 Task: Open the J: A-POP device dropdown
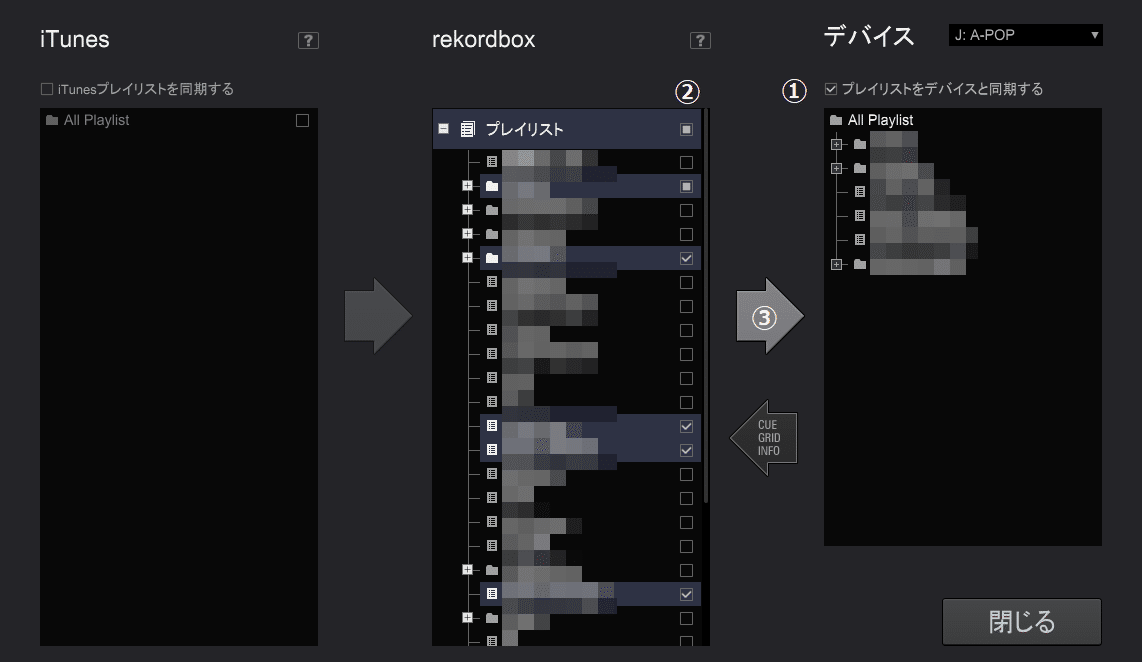coord(1025,35)
